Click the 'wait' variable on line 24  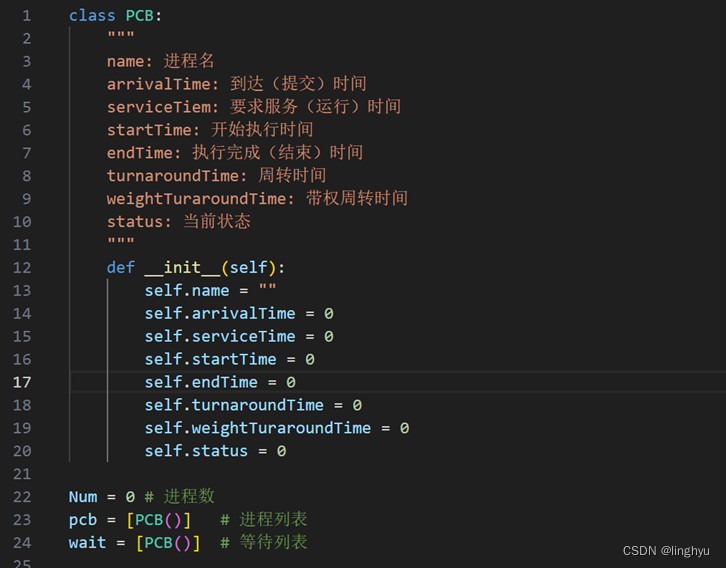tap(88, 543)
